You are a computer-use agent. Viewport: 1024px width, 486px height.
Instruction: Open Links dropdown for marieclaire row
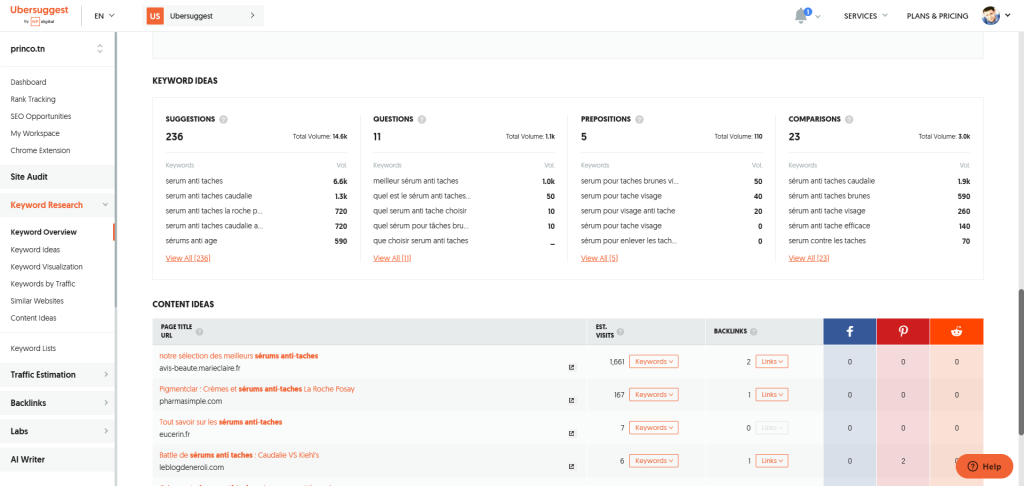(x=772, y=361)
